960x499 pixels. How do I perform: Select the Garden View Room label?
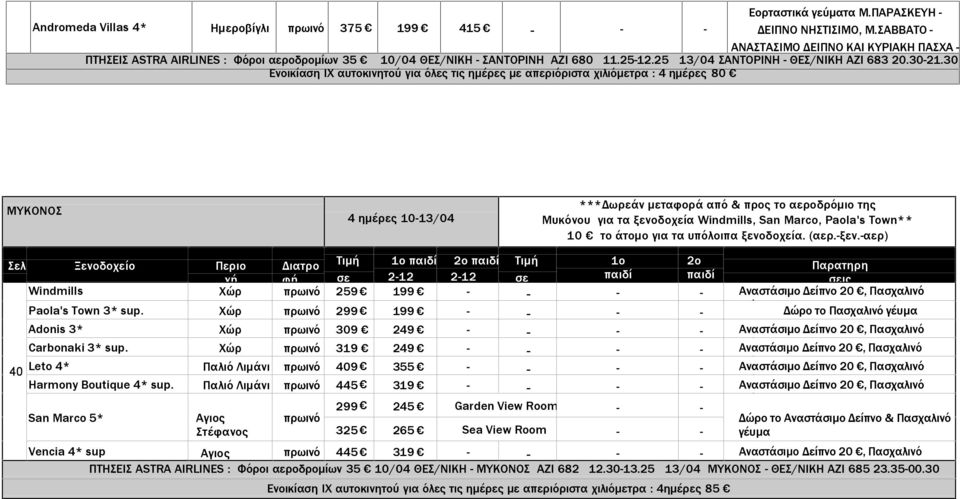506,406
